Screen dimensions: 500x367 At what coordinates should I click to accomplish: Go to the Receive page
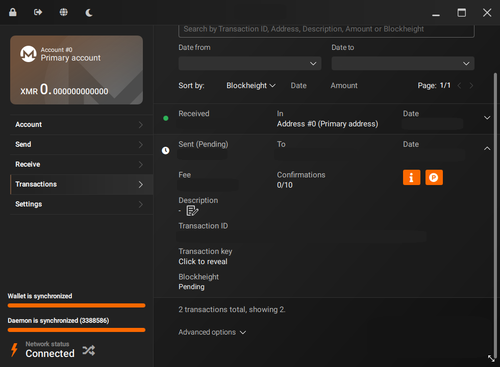(81, 164)
